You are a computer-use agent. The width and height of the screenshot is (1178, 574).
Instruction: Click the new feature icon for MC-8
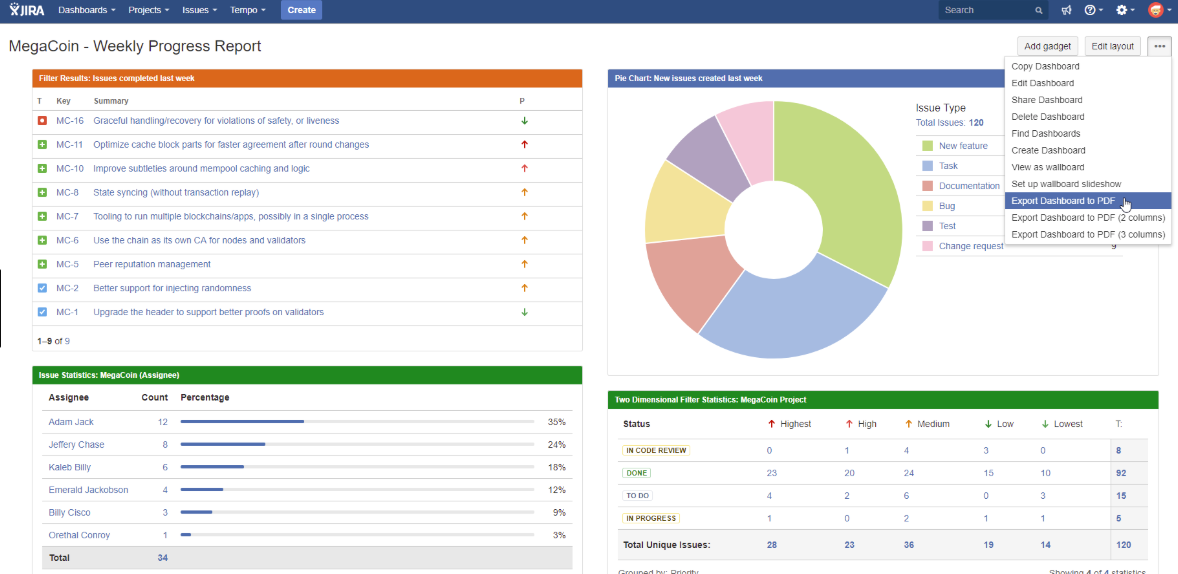42,192
